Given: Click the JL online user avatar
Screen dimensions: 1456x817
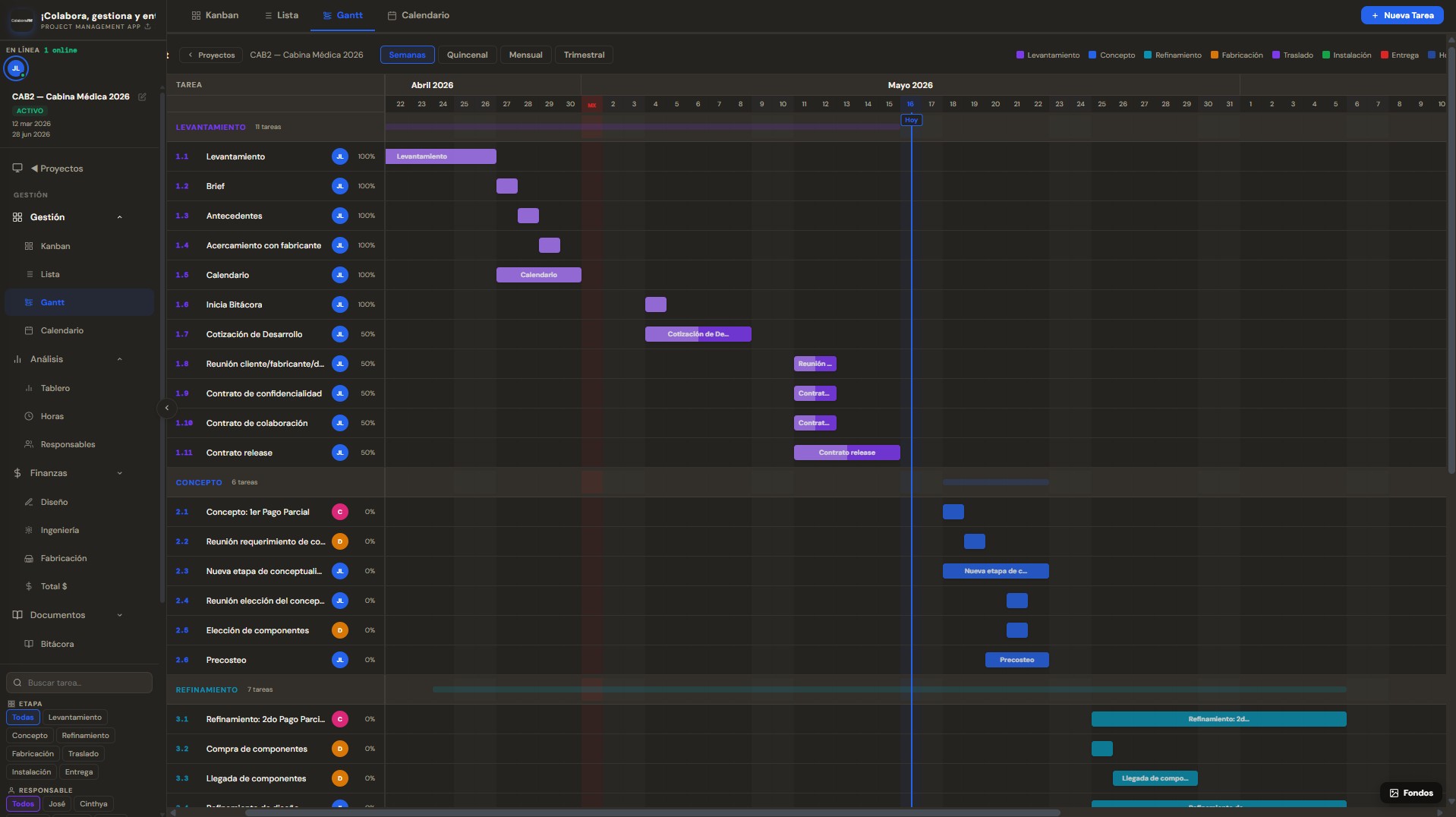Looking at the screenshot, I should pos(16,68).
